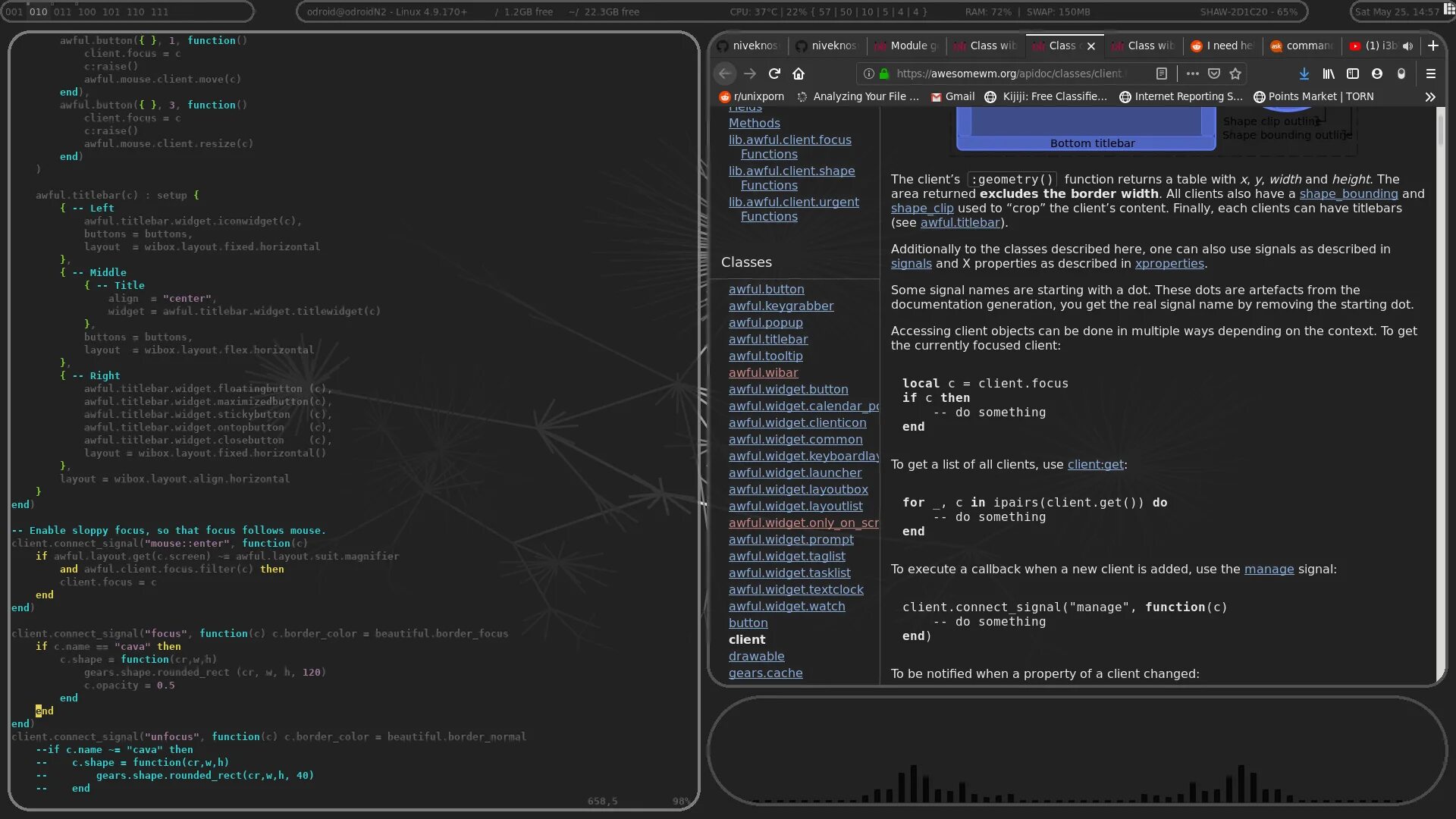Save page to Pocket

1214,74
